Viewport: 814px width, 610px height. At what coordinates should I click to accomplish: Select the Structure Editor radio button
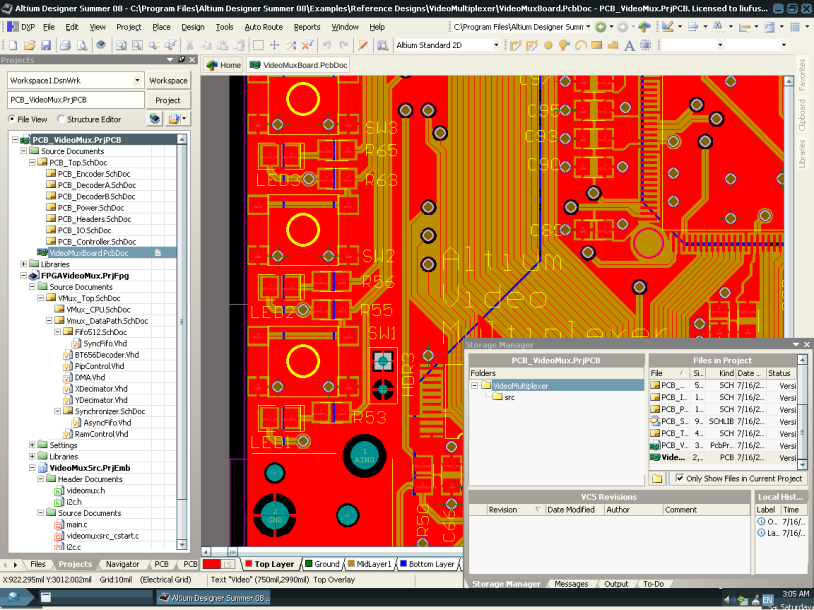pos(61,119)
